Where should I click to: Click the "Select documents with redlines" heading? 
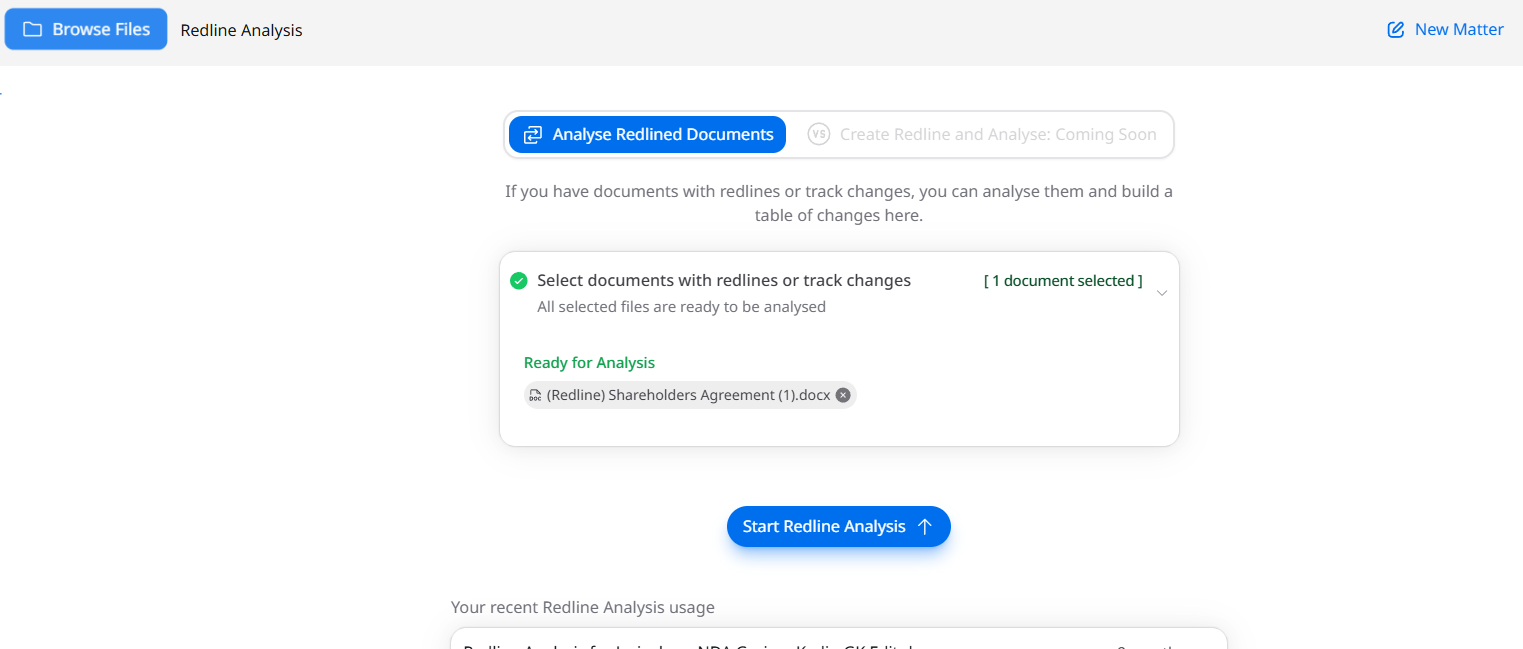tap(723, 281)
